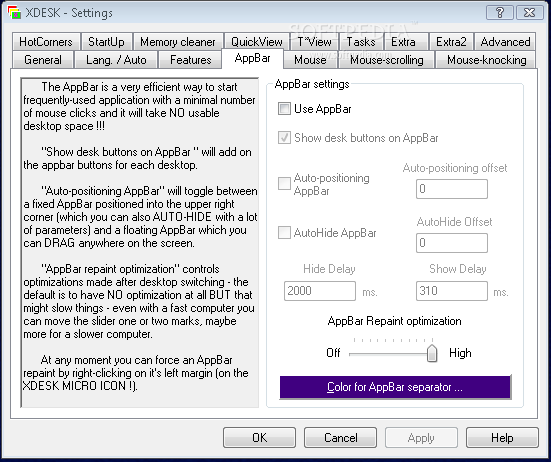The image size is (551, 462).
Task: Click the Help button
Action: [x=502, y=437]
